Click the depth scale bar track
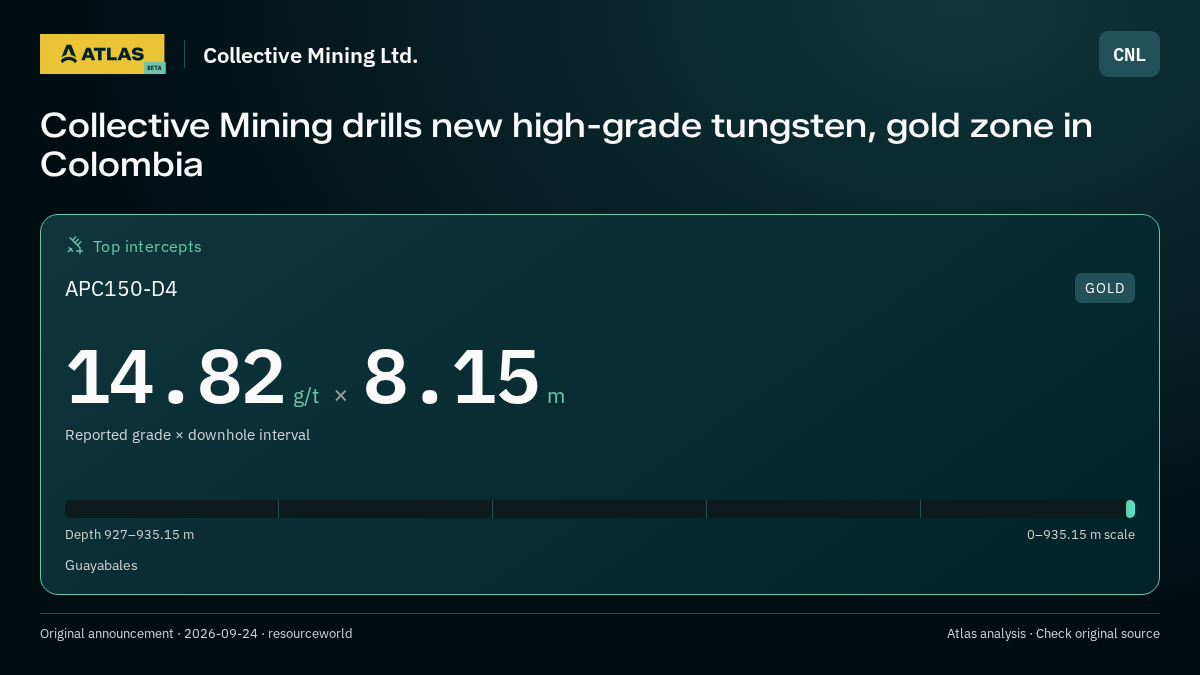 click(600, 509)
